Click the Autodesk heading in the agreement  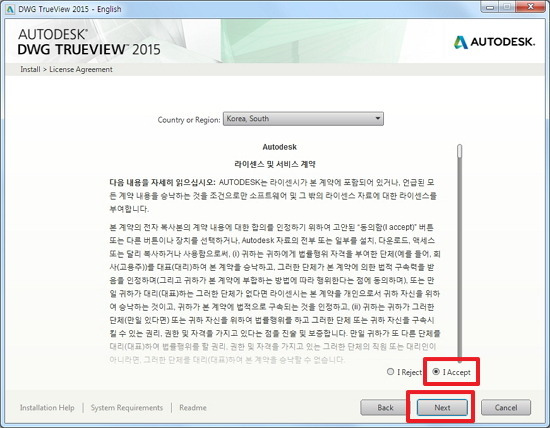point(280,147)
